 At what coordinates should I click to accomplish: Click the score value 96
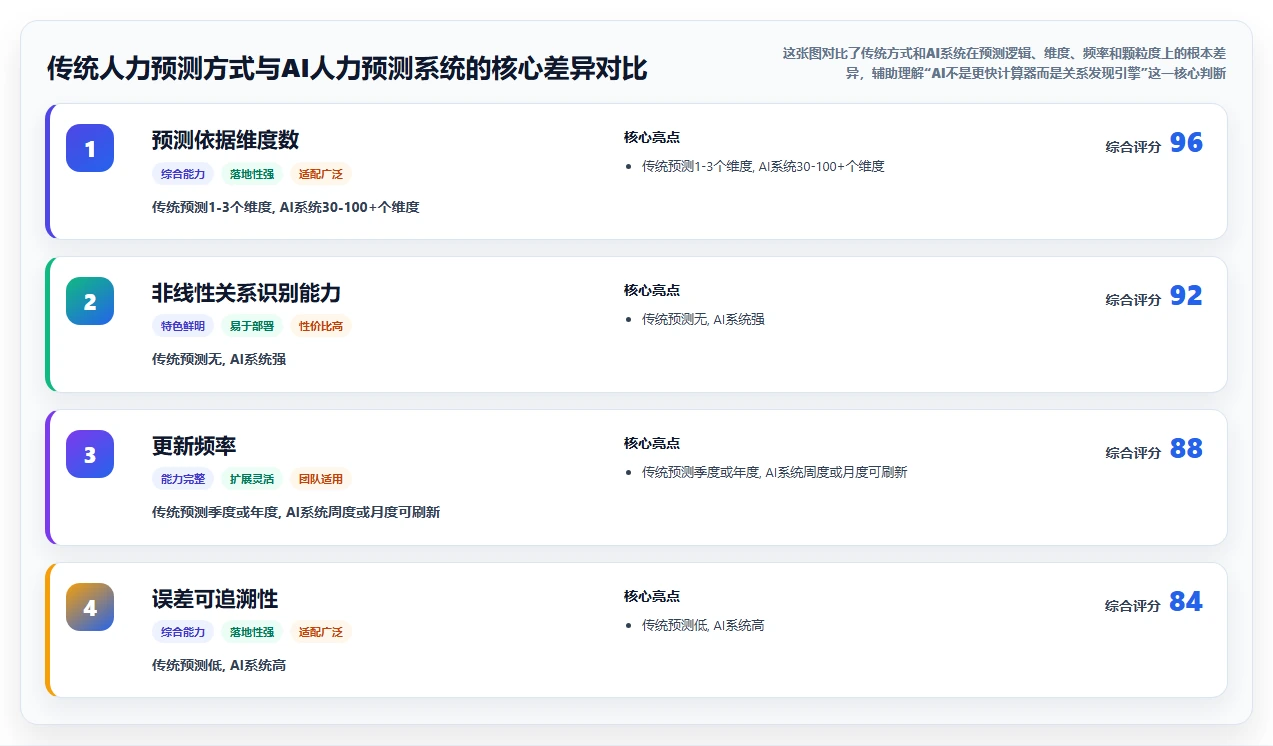[1186, 143]
